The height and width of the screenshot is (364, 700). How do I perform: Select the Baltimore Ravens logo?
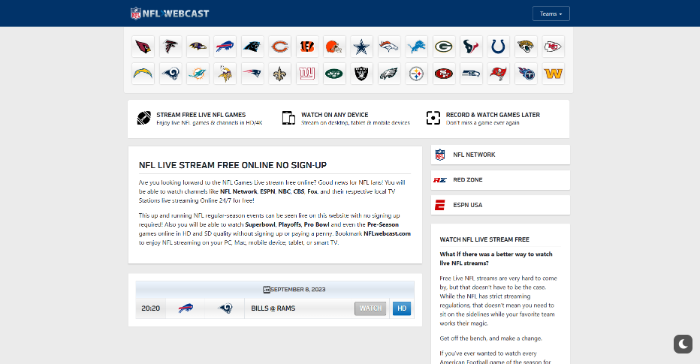click(198, 46)
